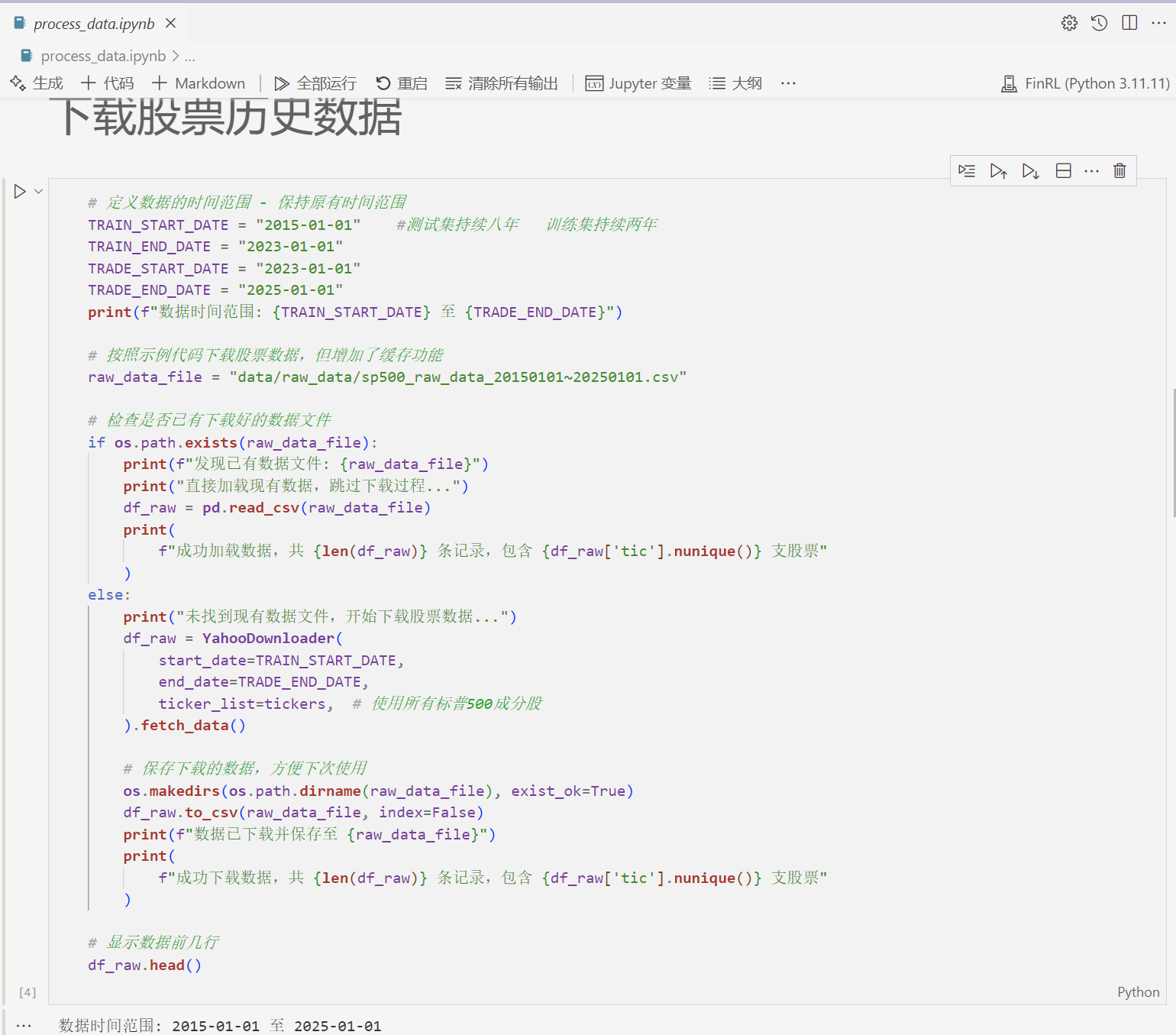Delete the cell with trash icon
The image size is (1176, 1035).
pos(1119,171)
